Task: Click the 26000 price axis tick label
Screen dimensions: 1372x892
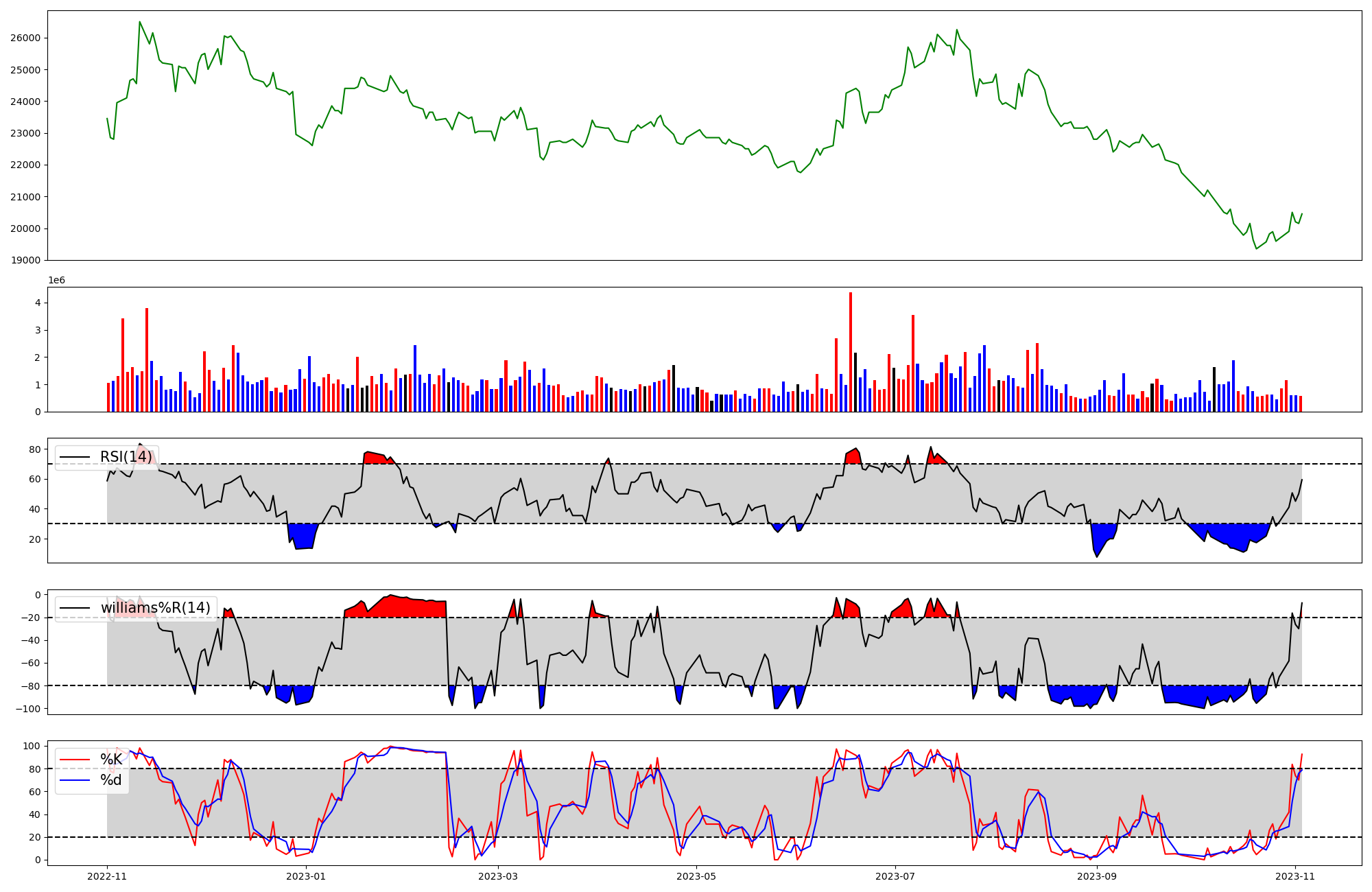Action: click(x=25, y=38)
